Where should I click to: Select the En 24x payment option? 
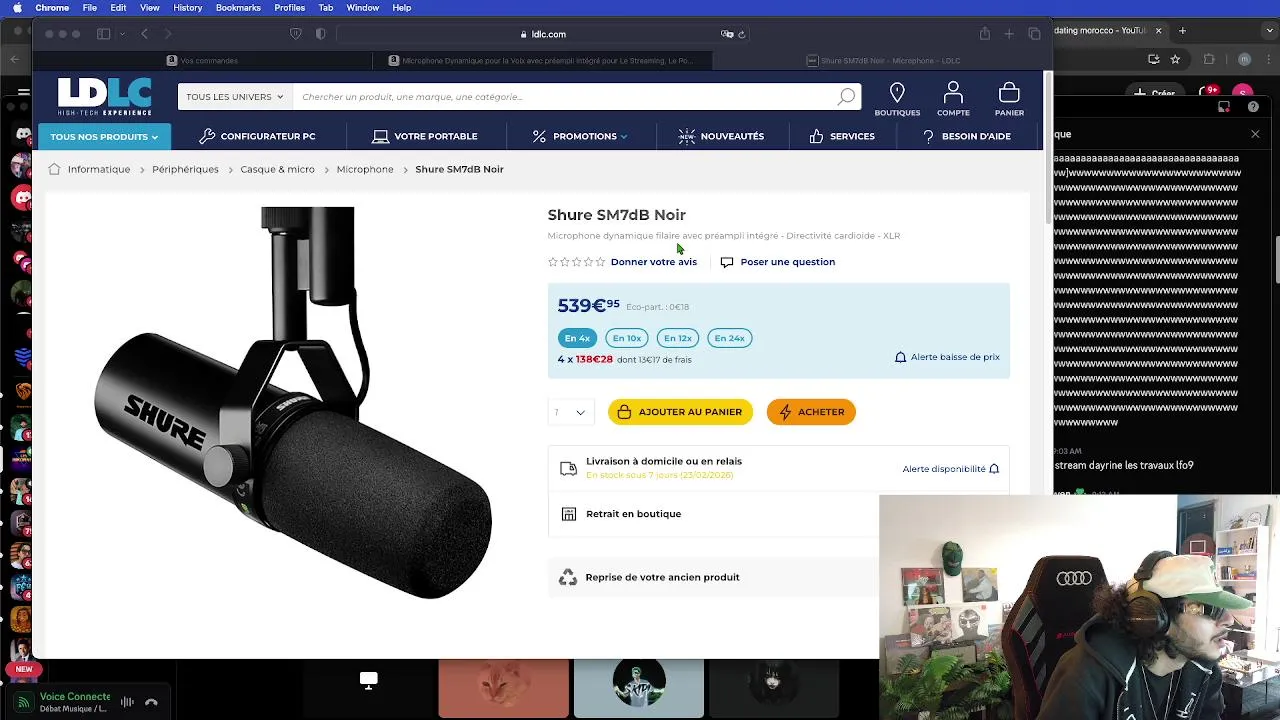point(729,338)
